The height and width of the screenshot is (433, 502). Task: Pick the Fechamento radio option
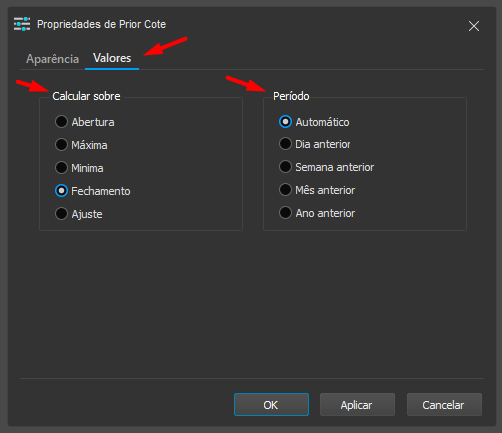click(93, 191)
